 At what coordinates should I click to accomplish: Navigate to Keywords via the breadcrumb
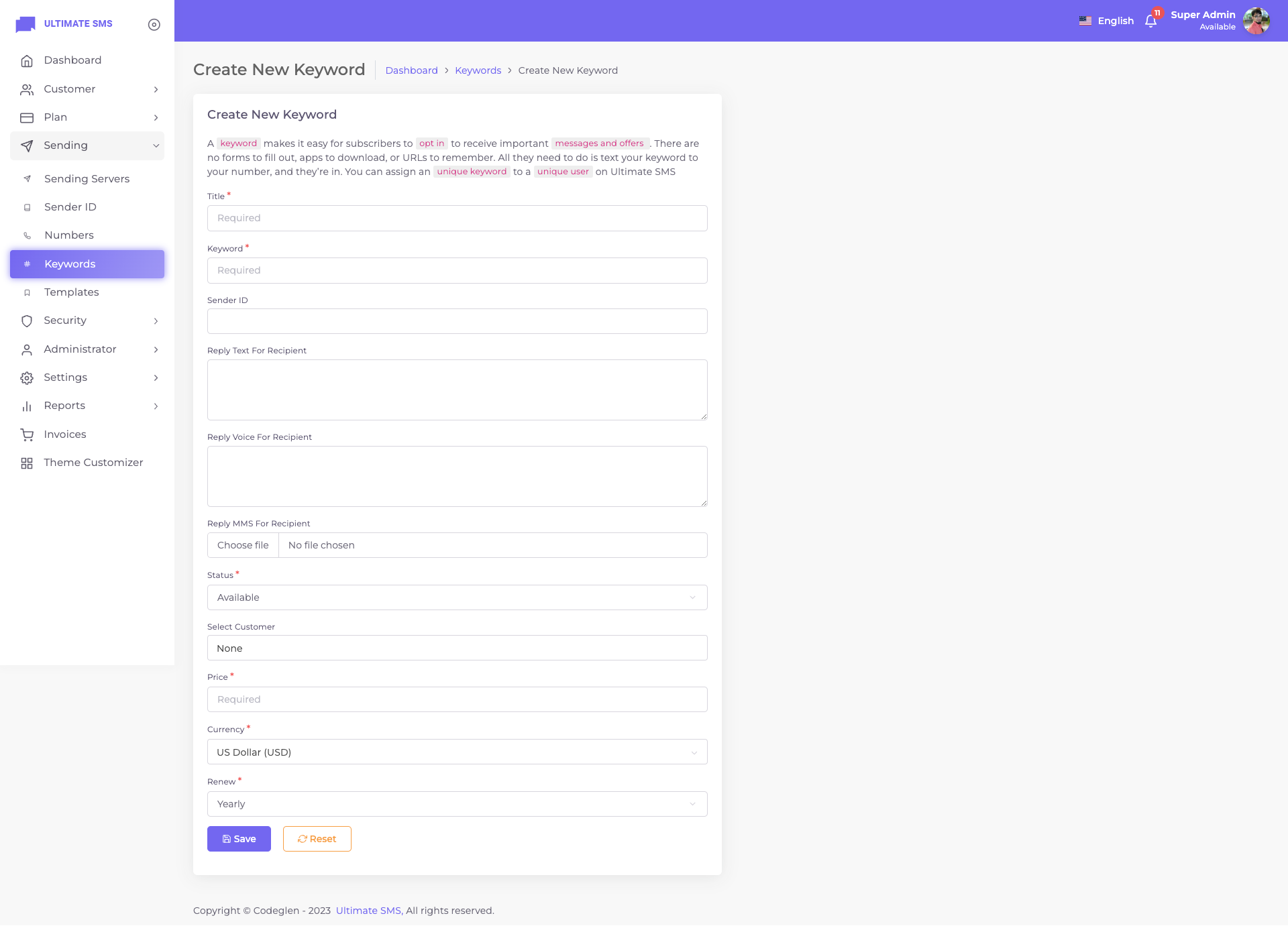[478, 70]
